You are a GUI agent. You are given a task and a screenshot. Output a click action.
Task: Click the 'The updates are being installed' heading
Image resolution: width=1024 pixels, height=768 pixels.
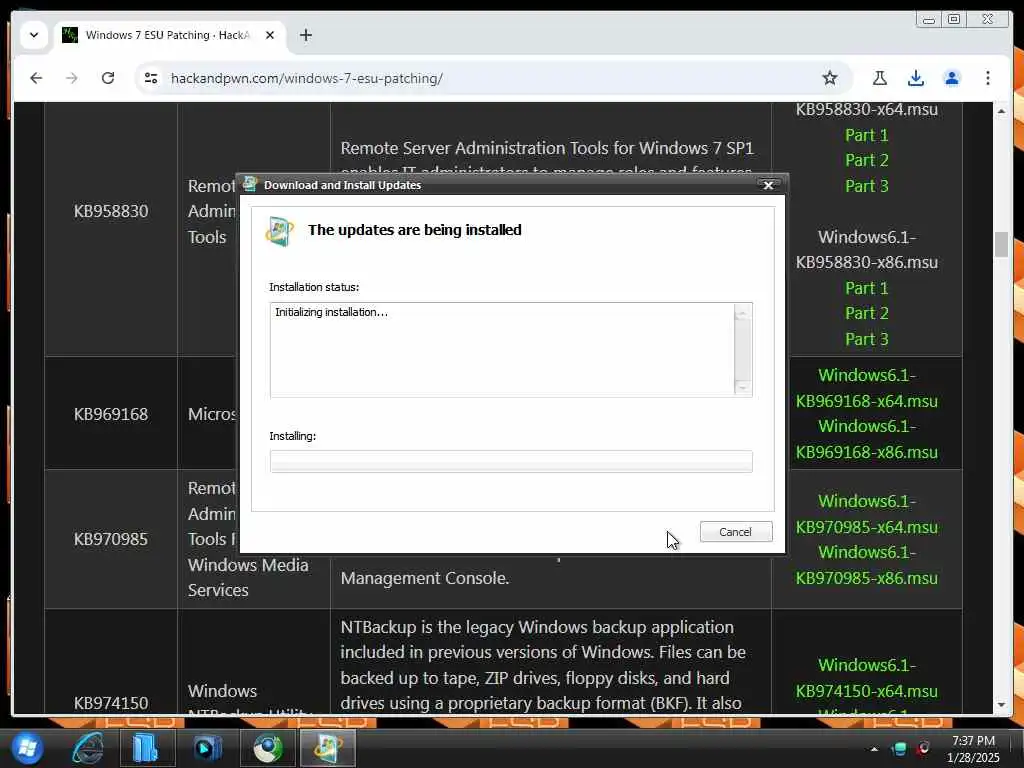click(x=415, y=230)
